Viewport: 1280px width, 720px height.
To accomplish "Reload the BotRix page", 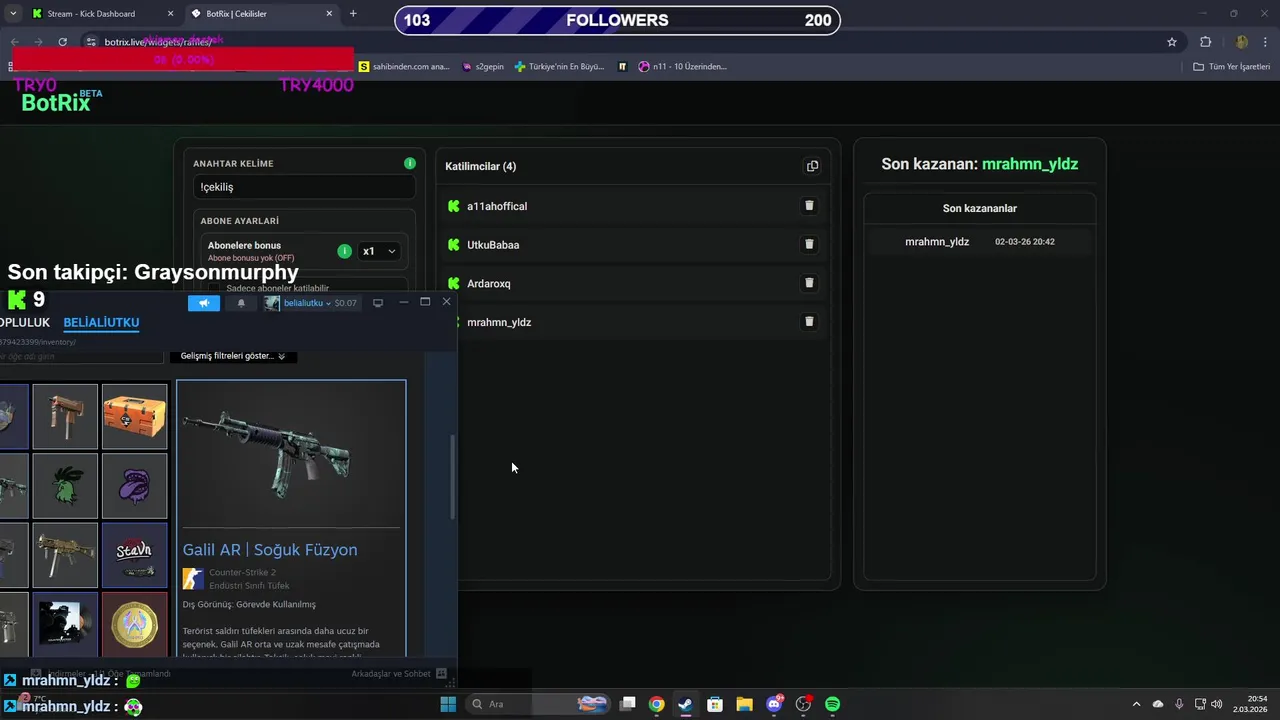I will pos(62,42).
